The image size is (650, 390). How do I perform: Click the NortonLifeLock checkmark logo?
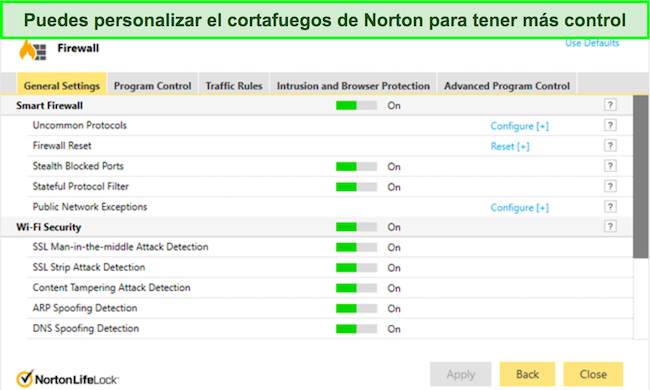point(25,378)
